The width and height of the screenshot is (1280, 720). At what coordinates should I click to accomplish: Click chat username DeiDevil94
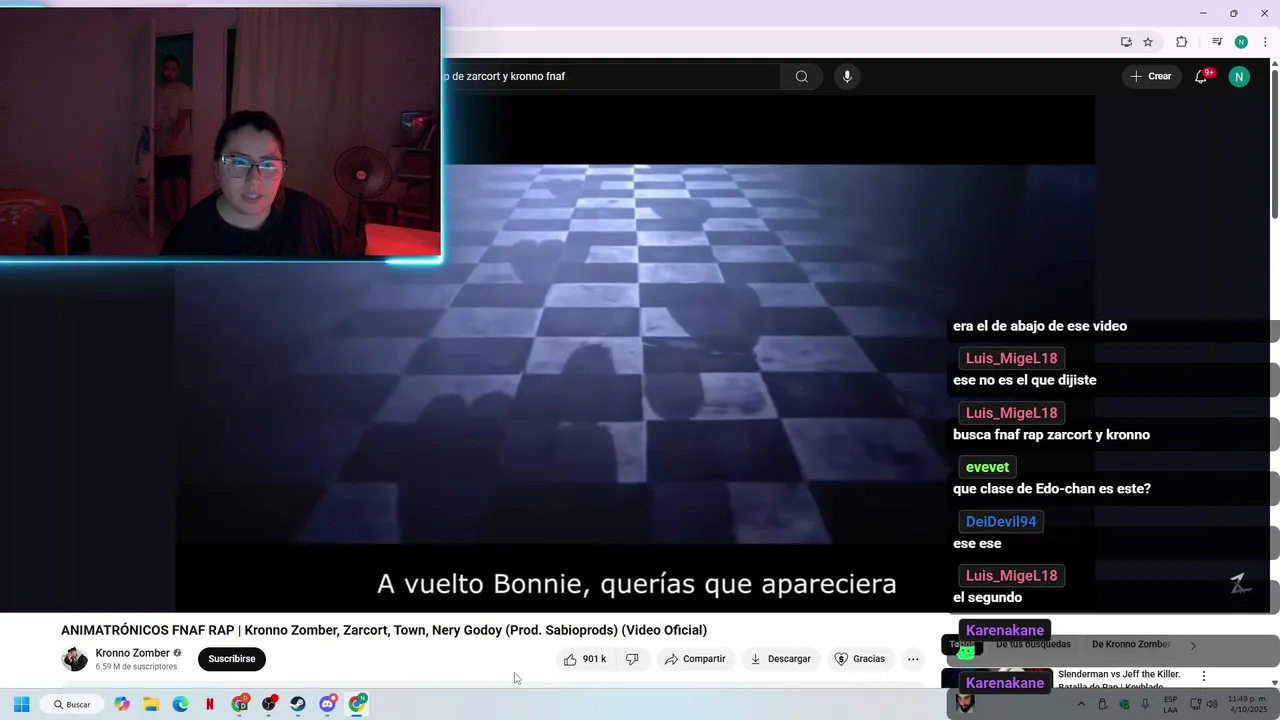click(x=1001, y=521)
